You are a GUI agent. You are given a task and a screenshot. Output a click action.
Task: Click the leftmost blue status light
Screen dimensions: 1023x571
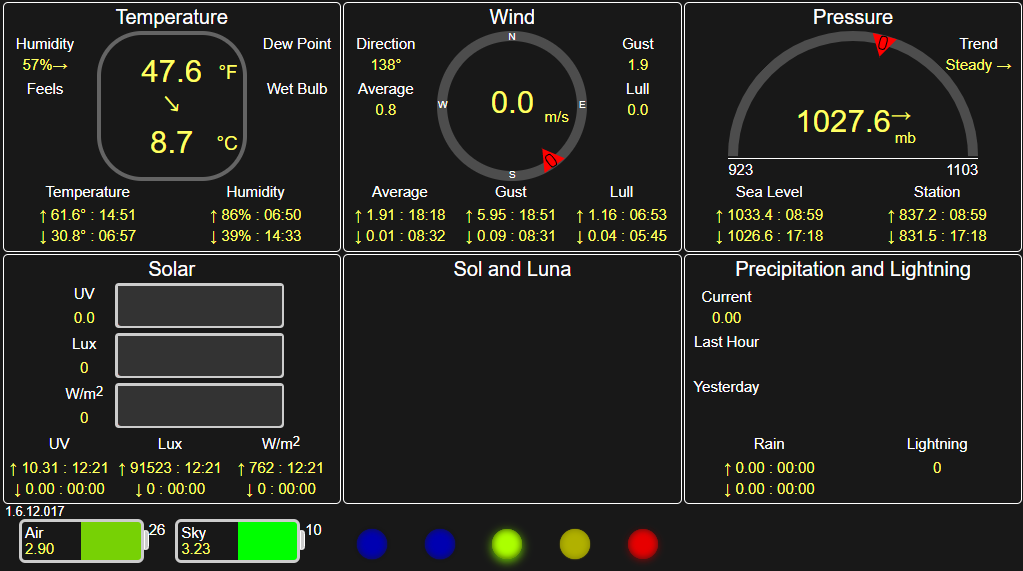click(x=372, y=543)
